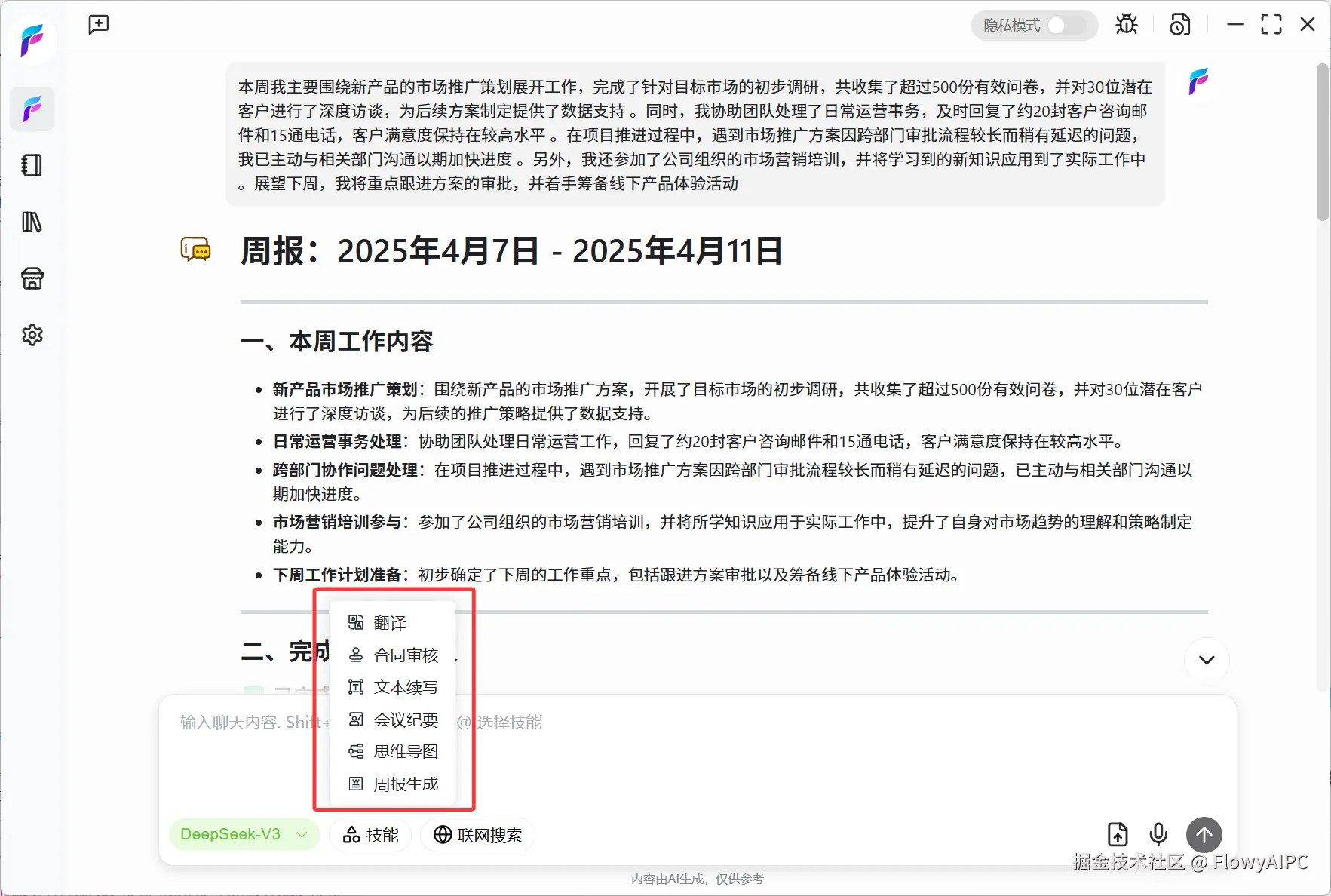
Task: Click the file upload icon near the input box
Action: [1118, 834]
